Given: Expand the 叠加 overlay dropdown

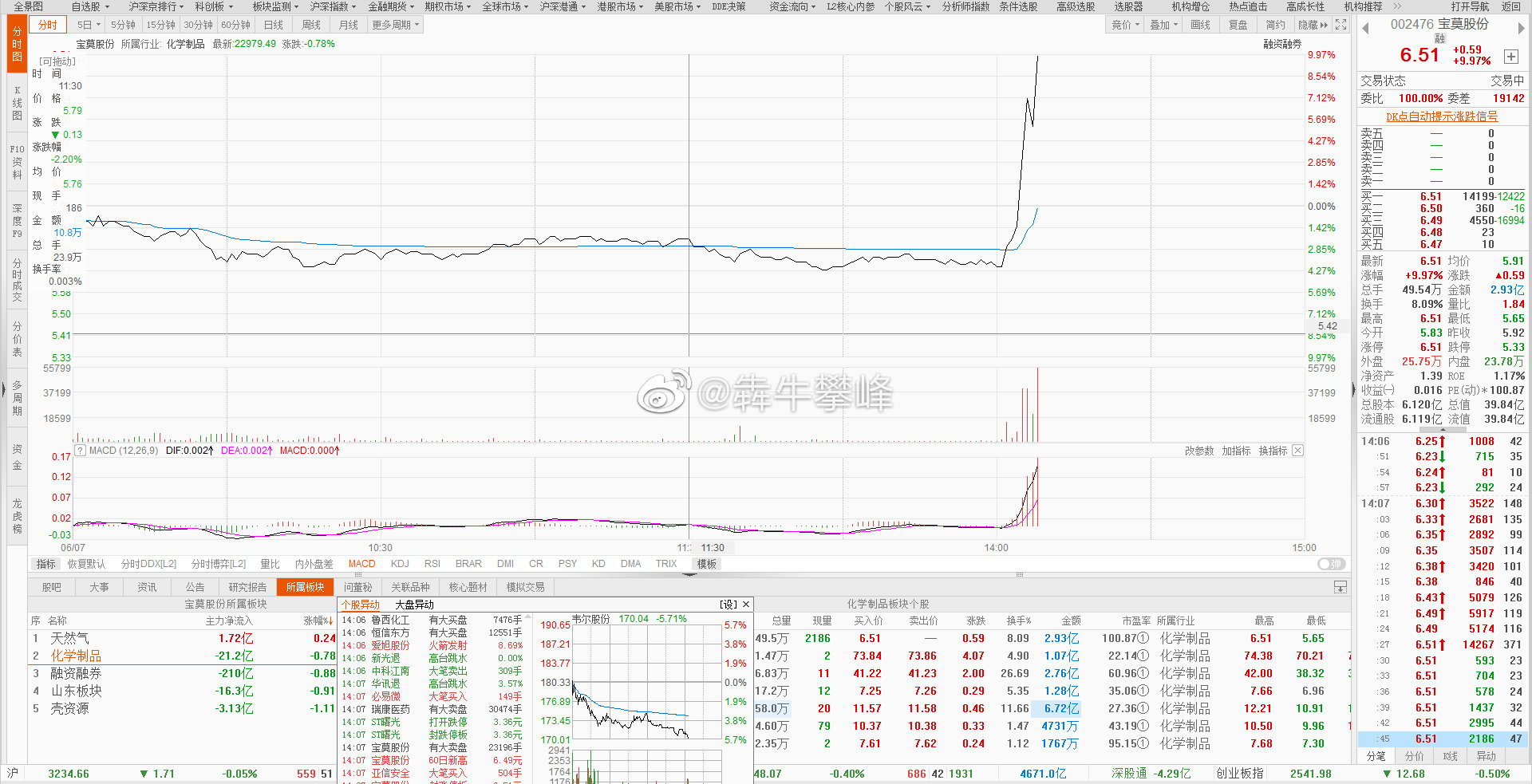Looking at the screenshot, I should click(x=1163, y=25).
